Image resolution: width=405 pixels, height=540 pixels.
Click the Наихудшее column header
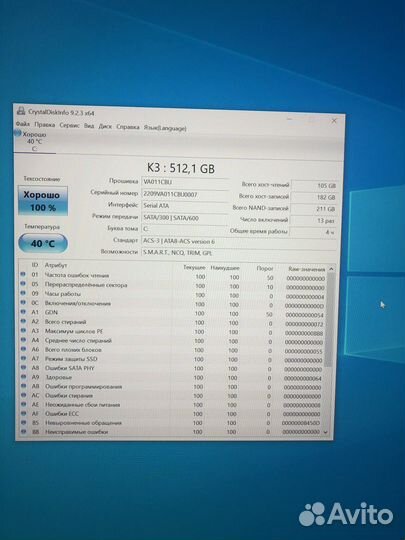point(225,268)
